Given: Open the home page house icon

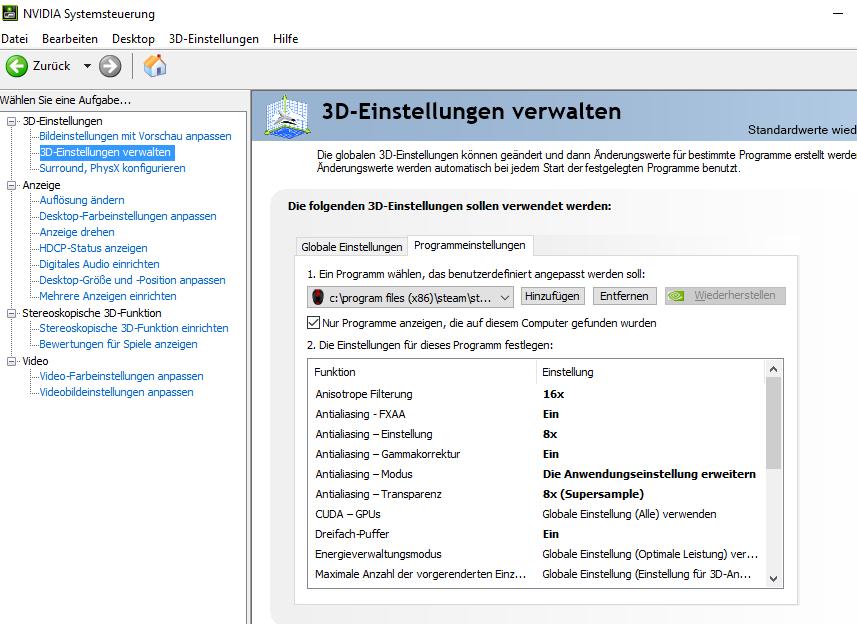Looking at the screenshot, I should [x=155, y=66].
